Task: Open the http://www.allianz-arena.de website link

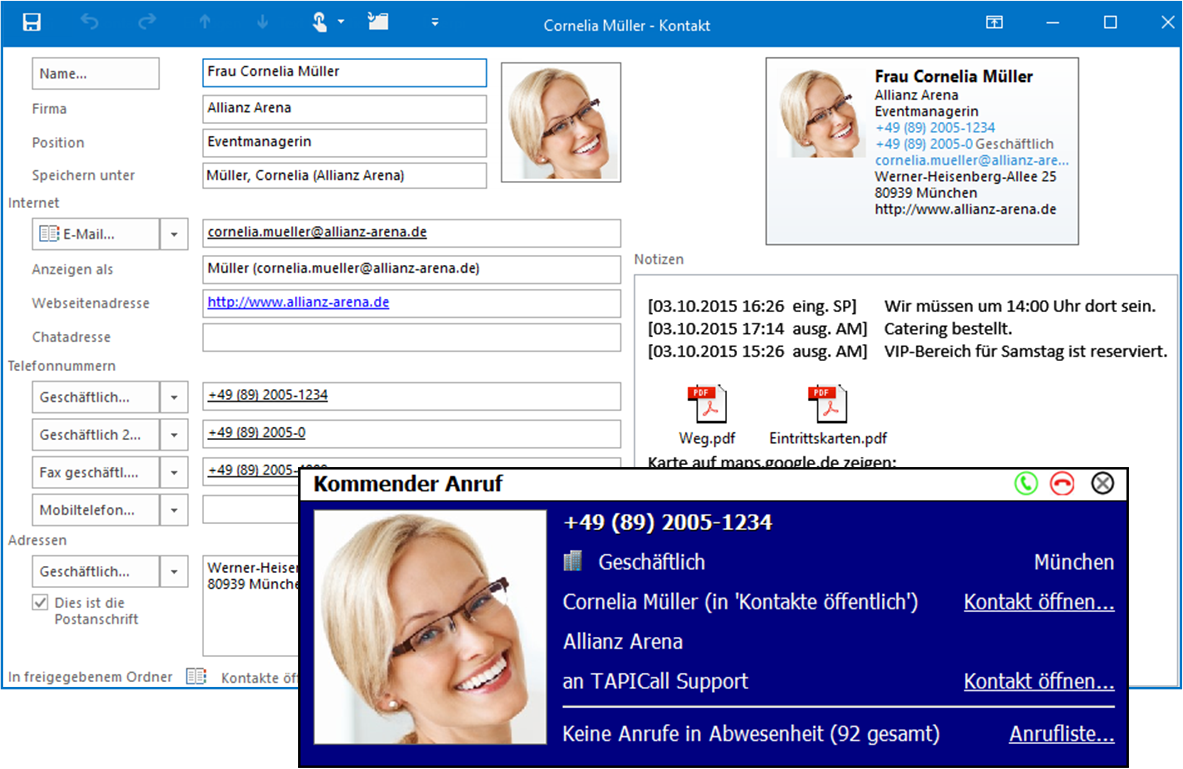Action: click(x=298, y=302)
